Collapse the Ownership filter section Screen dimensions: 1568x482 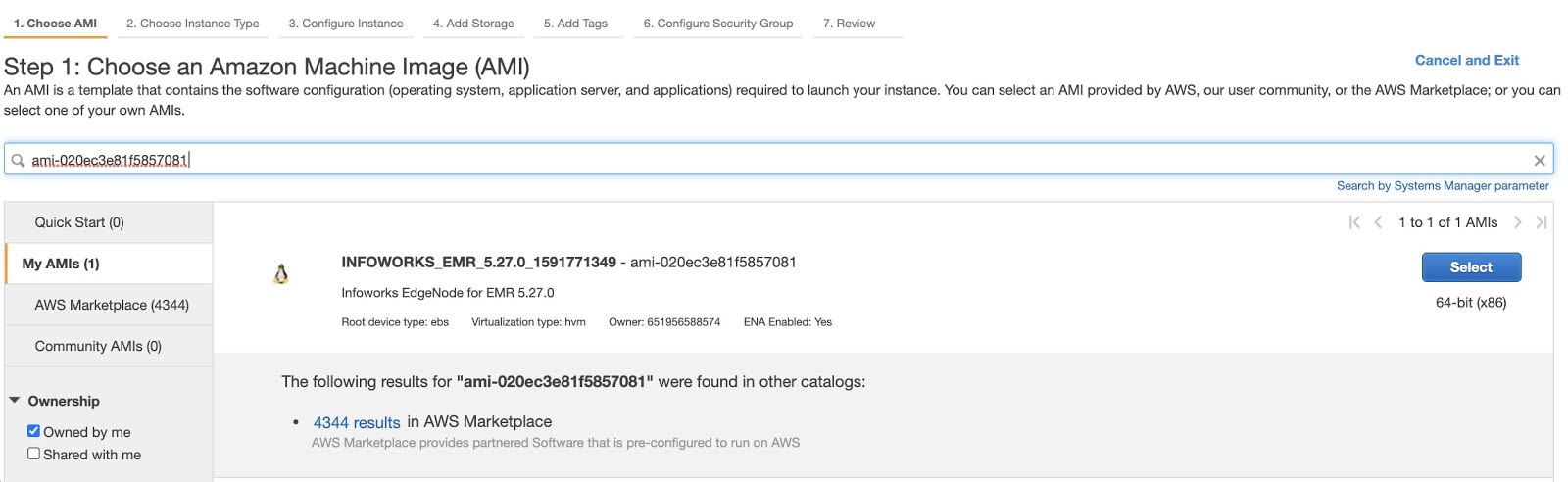click(15, 400)
